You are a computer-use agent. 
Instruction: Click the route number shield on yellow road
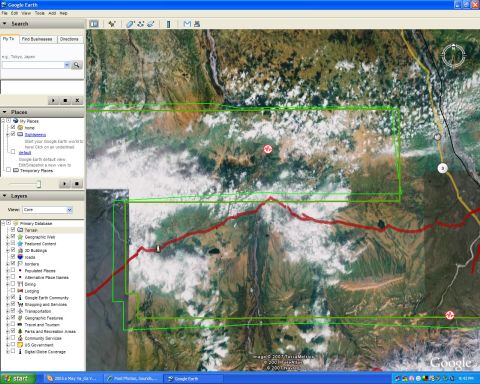point(442,168)
